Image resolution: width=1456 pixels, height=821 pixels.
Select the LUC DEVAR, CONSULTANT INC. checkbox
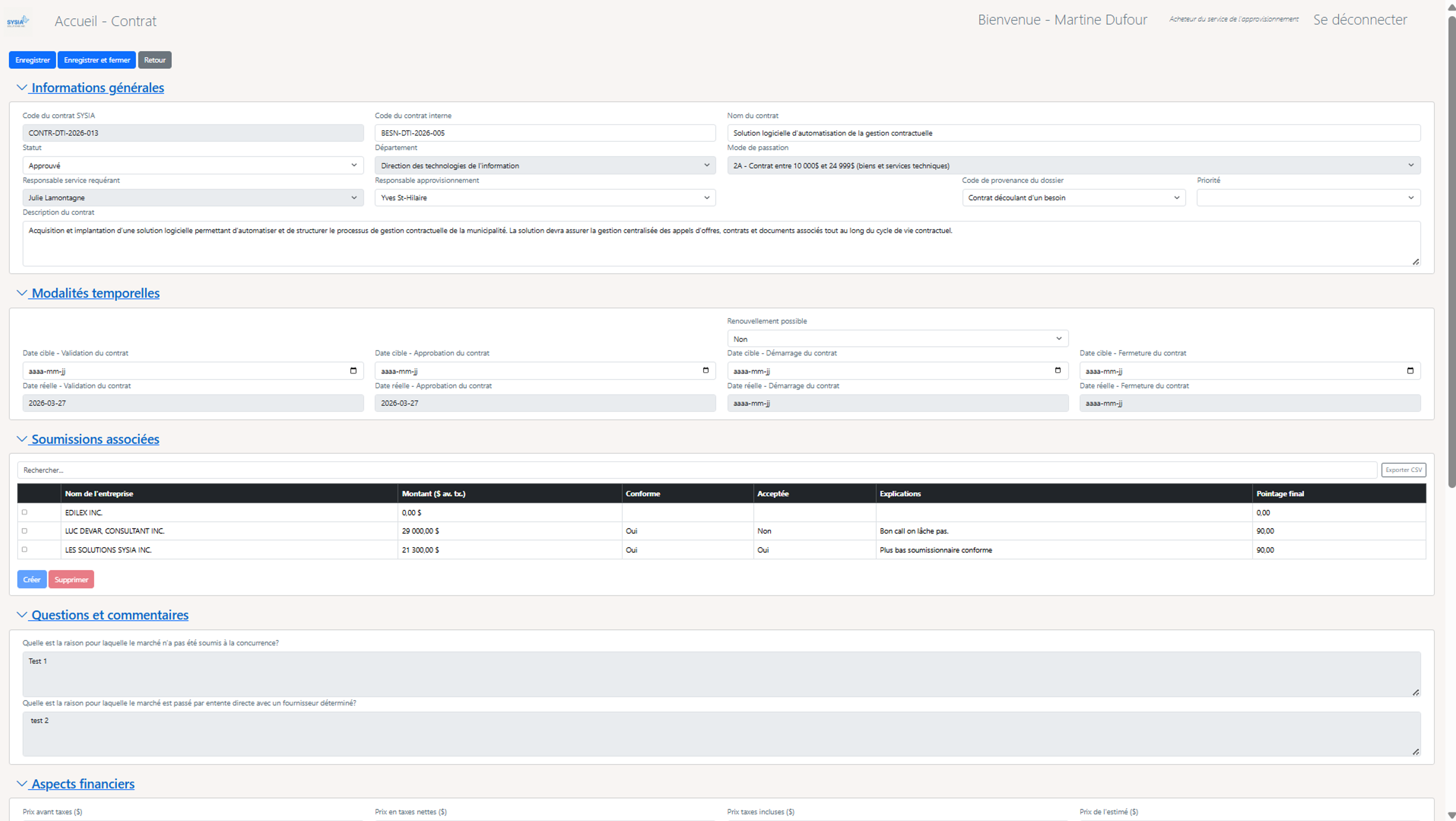pos(24,531)
